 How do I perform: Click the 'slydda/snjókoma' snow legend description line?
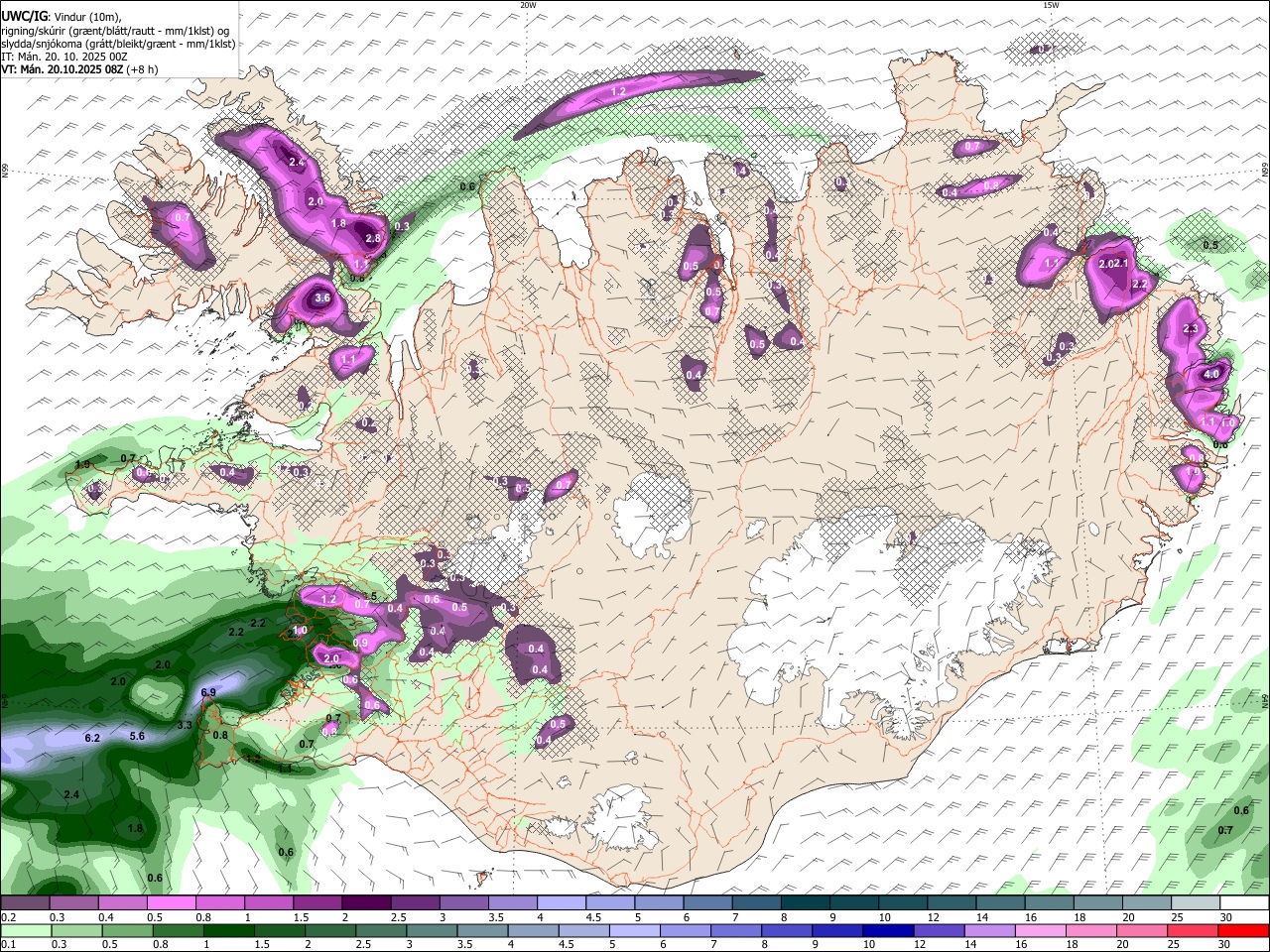[x=118, y=44]
